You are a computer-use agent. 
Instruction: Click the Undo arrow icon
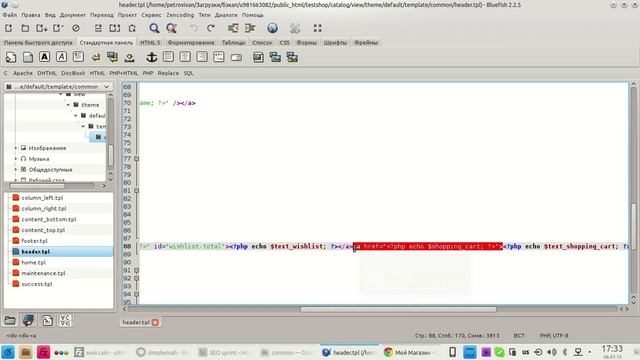(x=193, y=28)
